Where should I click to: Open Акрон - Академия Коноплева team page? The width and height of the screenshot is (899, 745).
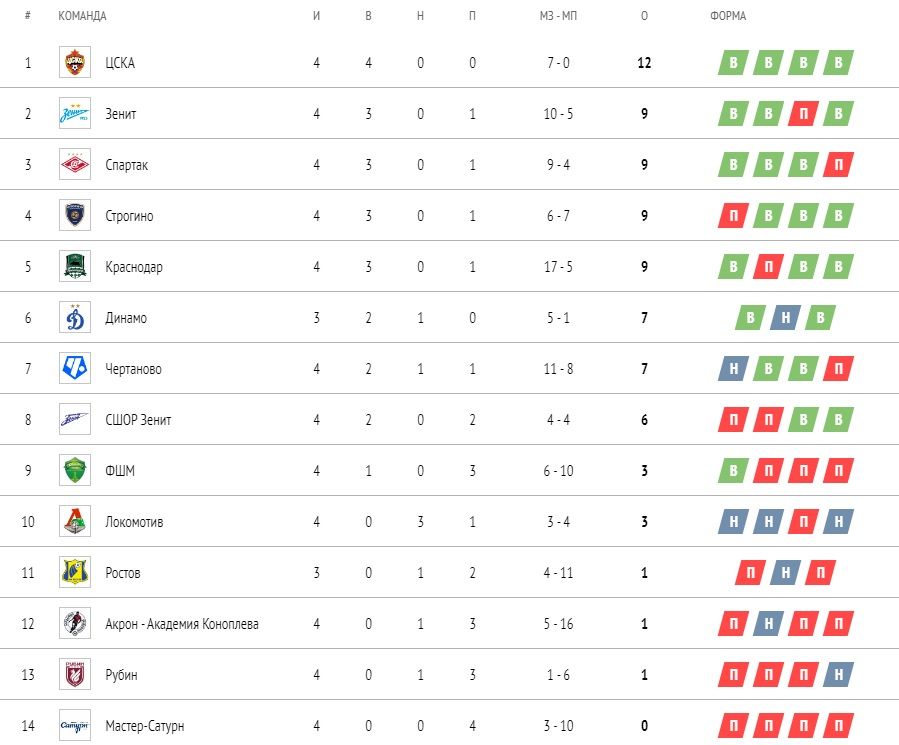coord(182,624)
